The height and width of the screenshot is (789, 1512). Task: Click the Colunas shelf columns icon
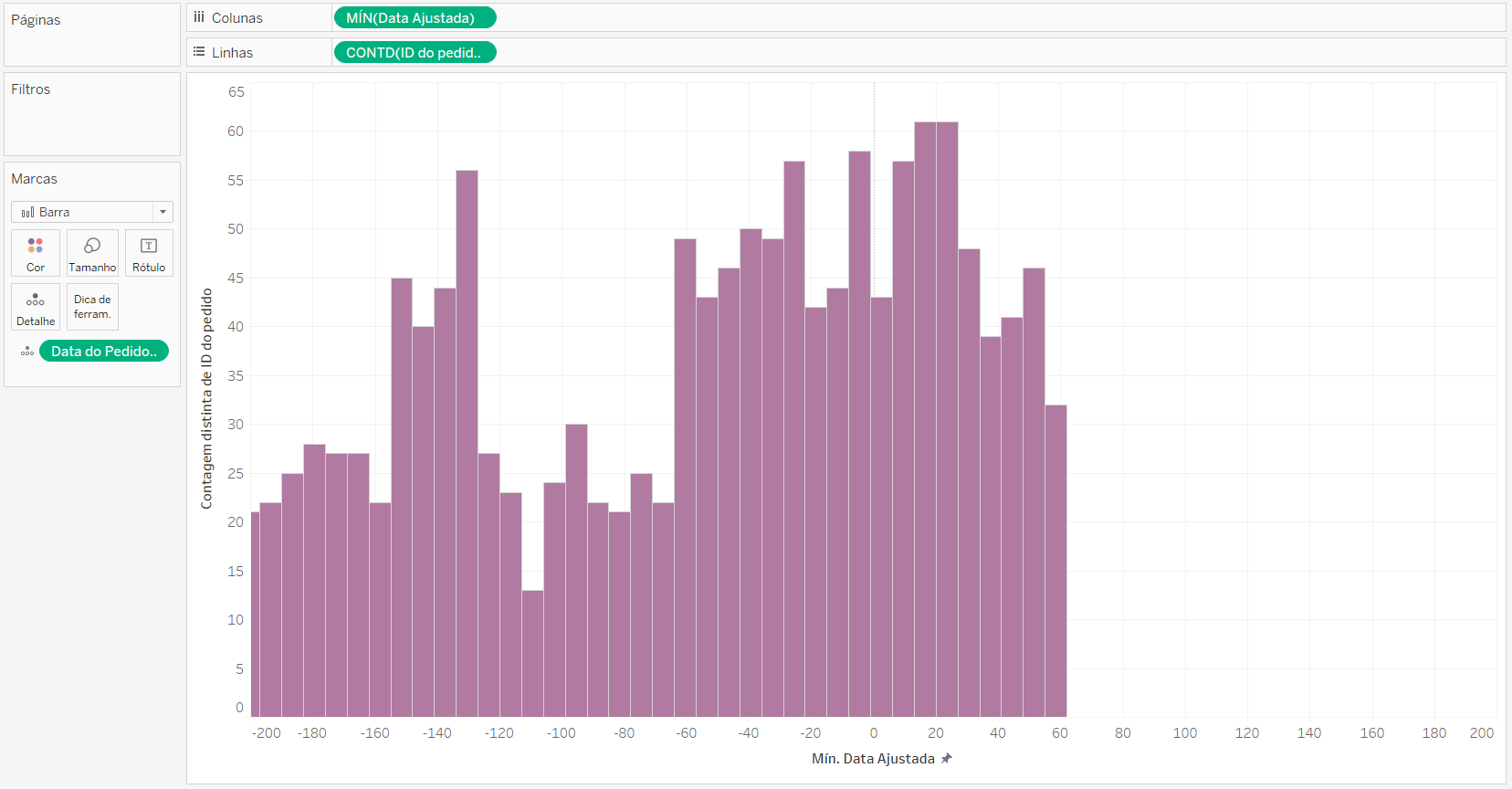pos(199,17)
